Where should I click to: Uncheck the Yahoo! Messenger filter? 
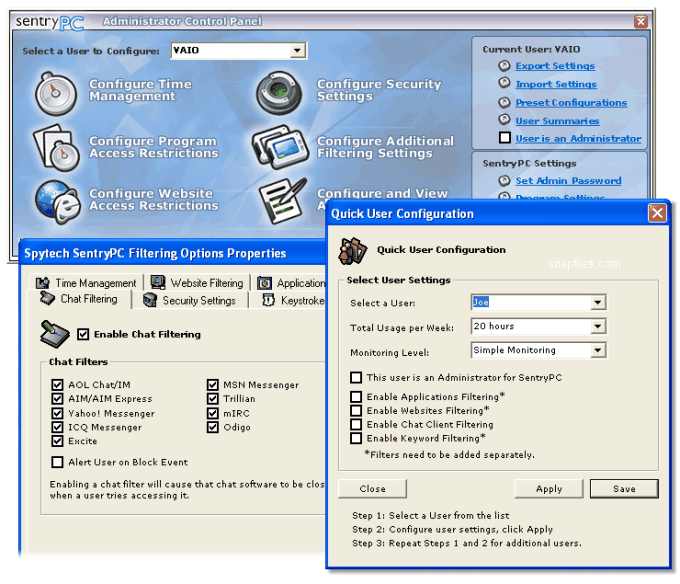(57, 413)
